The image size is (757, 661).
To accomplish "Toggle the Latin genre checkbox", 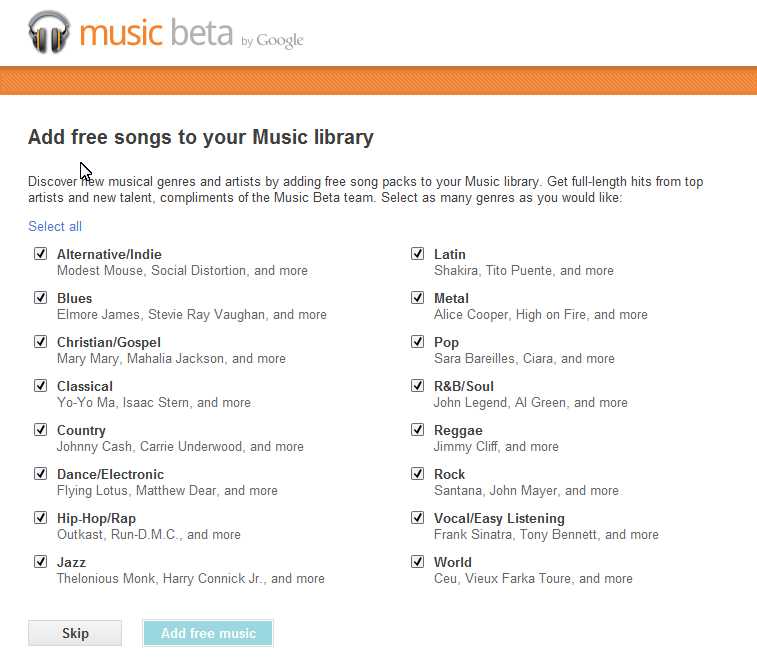I will pos(418,254).
